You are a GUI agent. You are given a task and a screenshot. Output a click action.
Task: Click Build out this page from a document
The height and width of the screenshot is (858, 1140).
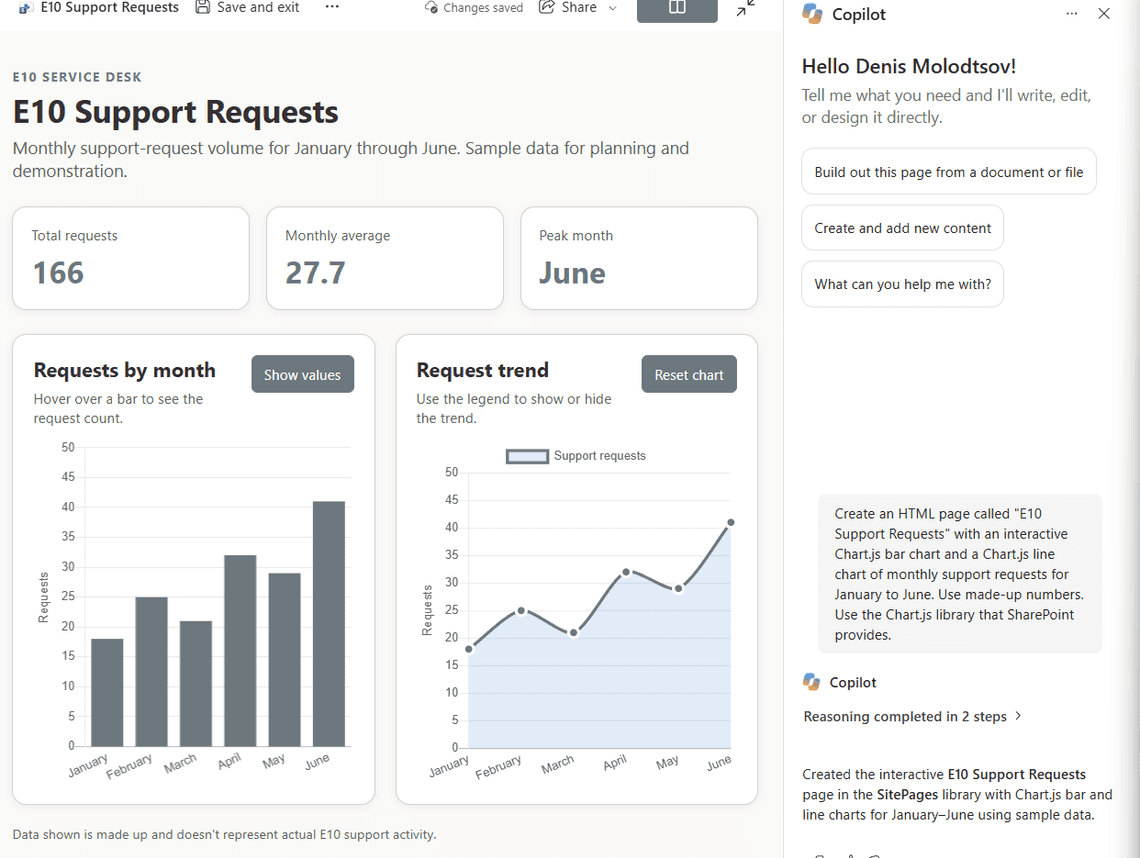949,172
